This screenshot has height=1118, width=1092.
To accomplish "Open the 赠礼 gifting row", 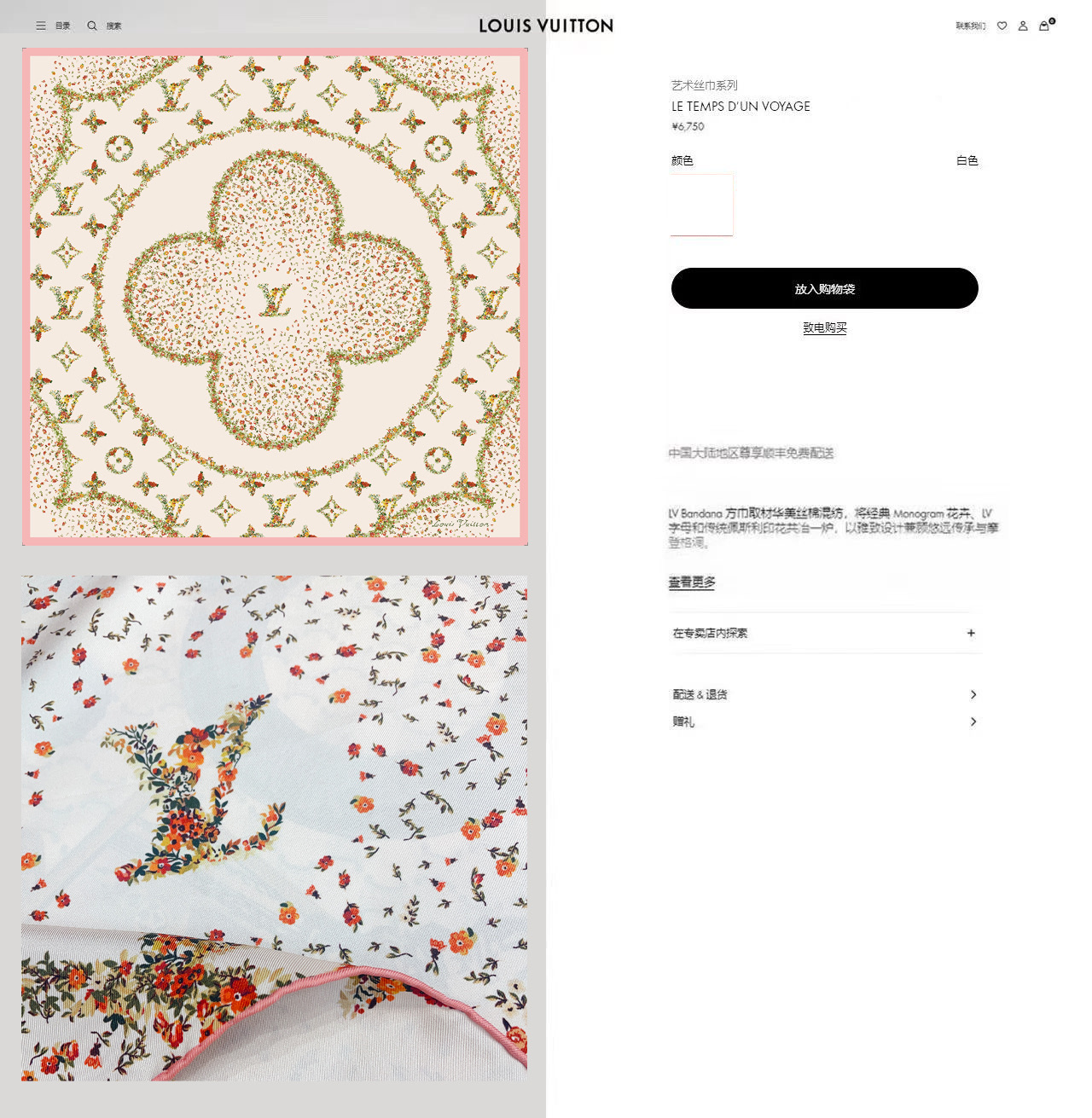I will (x=825, y=721).
